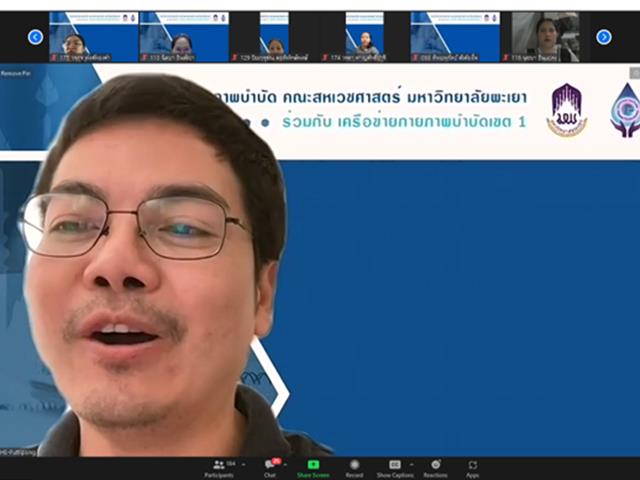Expand the Participants options arrow
This screenshot has height=480, width=640.
(x=244, y=464)
